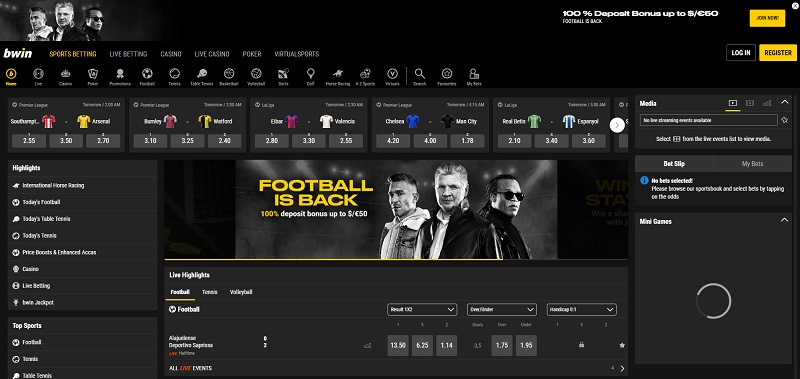Switch to the Bet Slip tab
The width and height of the screenshot is (800, 379).
tap(674, 164)
